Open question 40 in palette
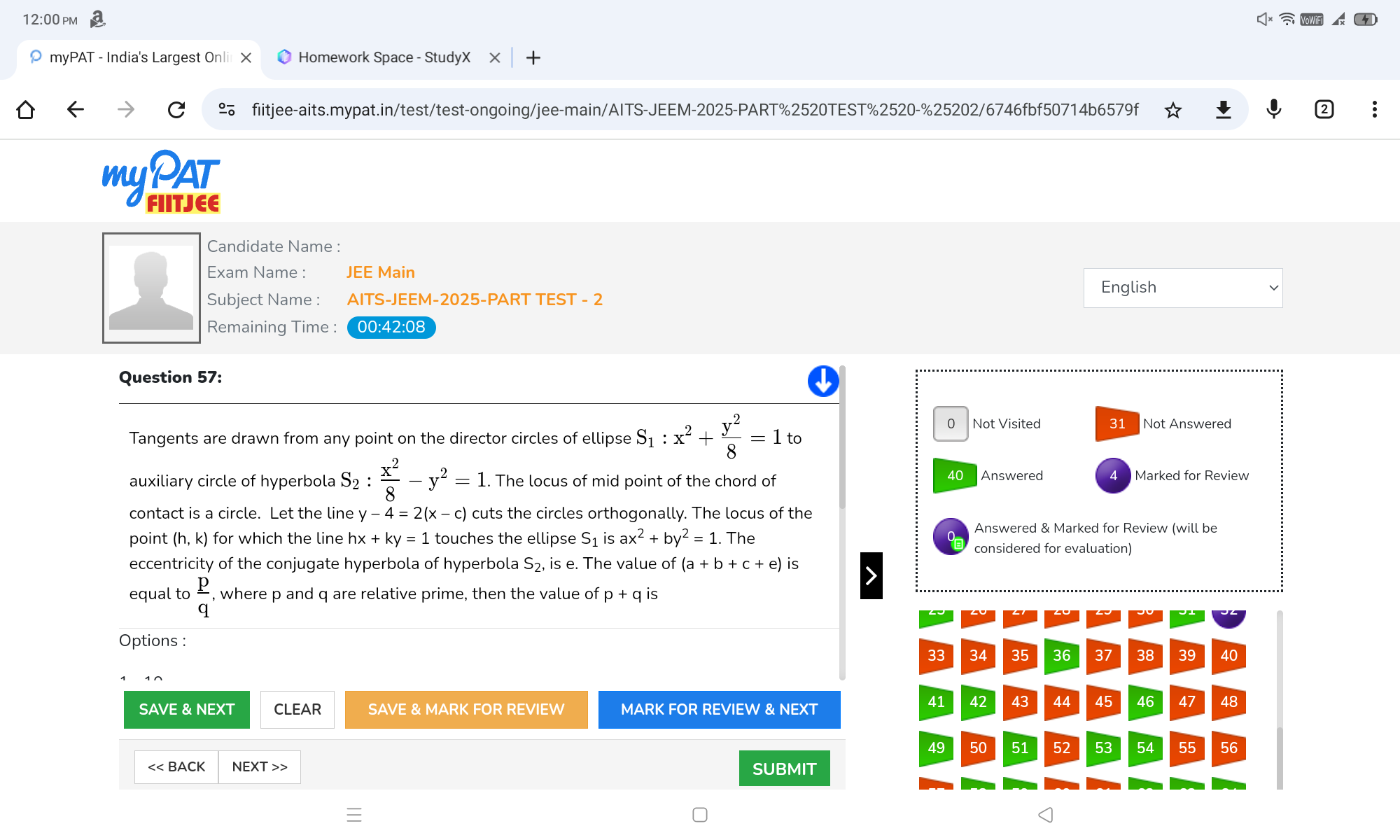The height and width of the screenshot is (840, 1400). (1229, 656)
